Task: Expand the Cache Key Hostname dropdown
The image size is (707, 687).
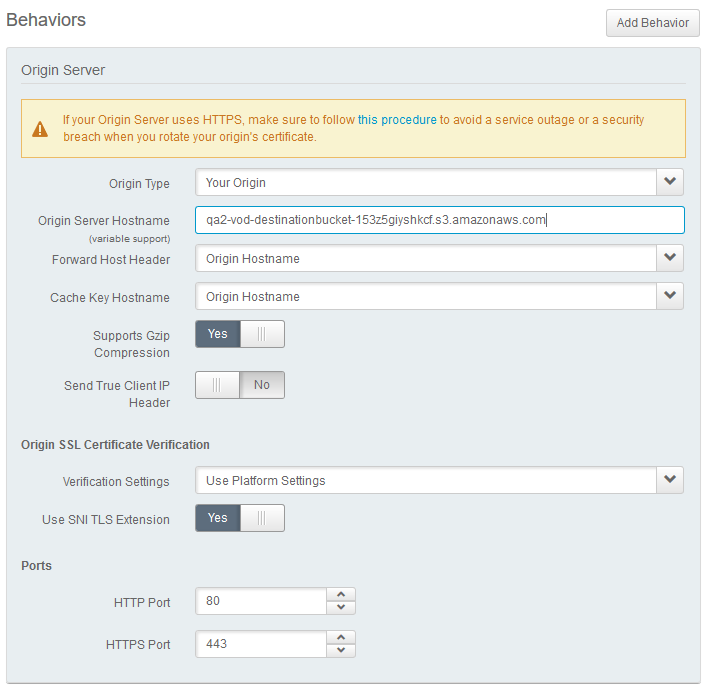Action: [670, 297]
